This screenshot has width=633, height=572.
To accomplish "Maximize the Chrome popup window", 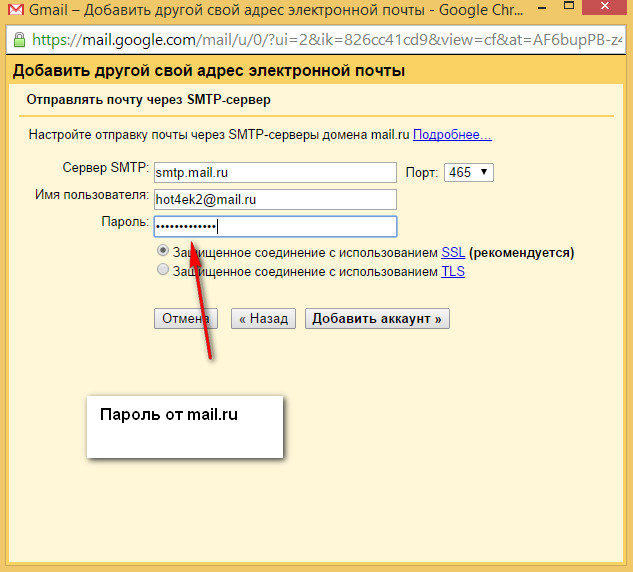I will 569,6.
